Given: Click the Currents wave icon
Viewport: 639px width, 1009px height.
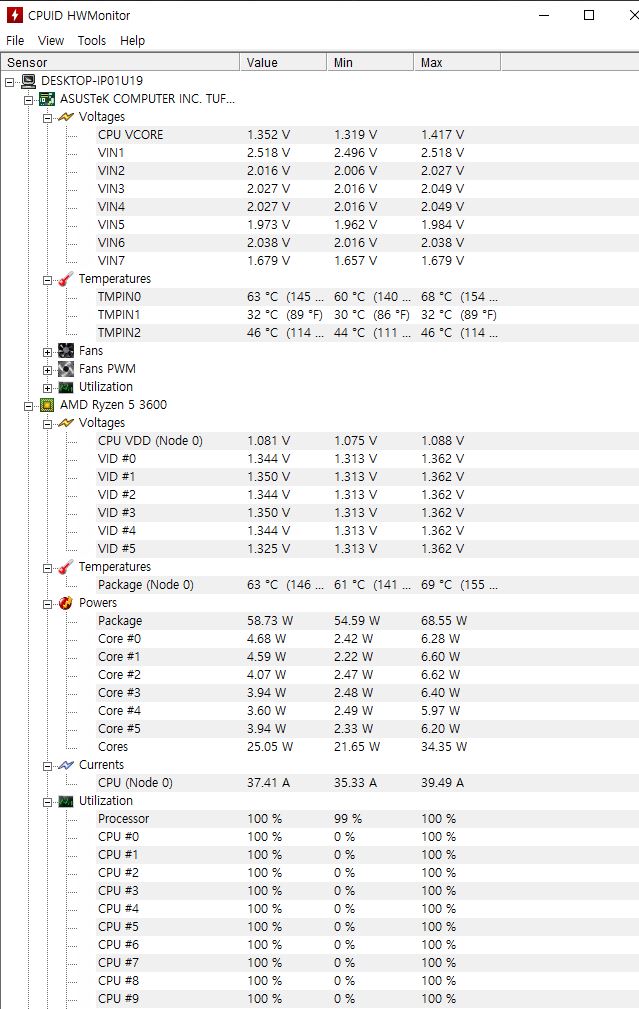Looking at the screenshot, I should tap(66, 765).
